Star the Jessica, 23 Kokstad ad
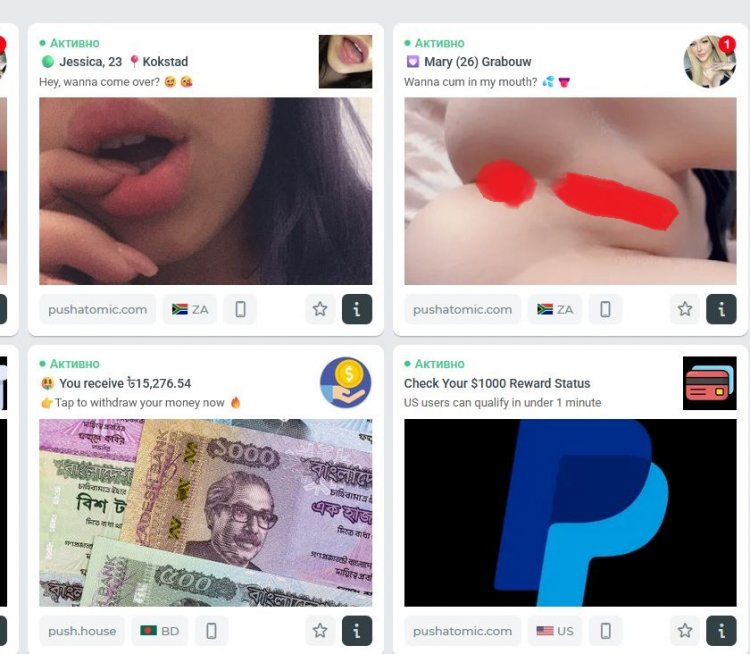 coord(320,309)
